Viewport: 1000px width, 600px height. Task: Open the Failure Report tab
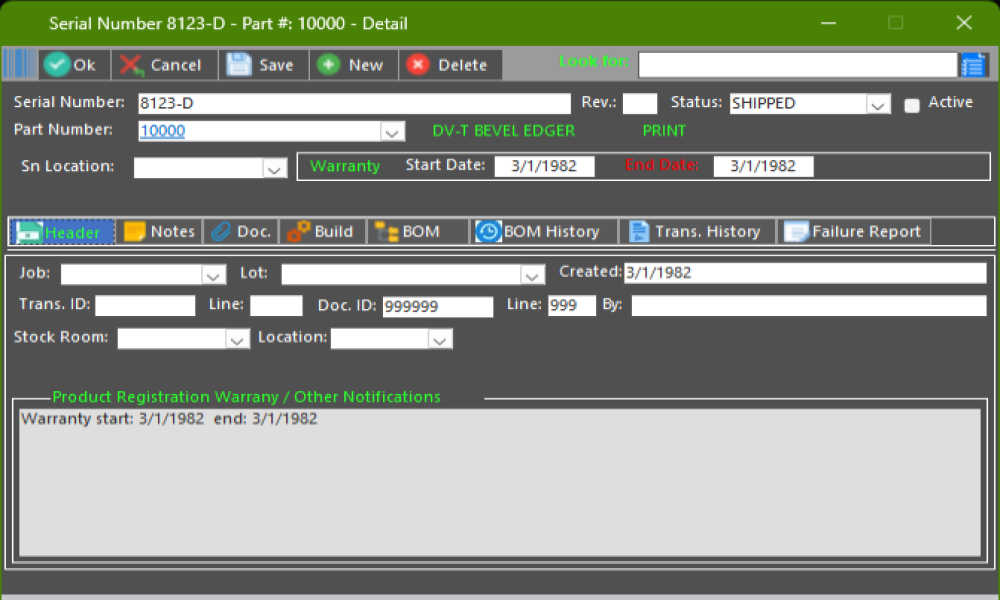point(853,232)
